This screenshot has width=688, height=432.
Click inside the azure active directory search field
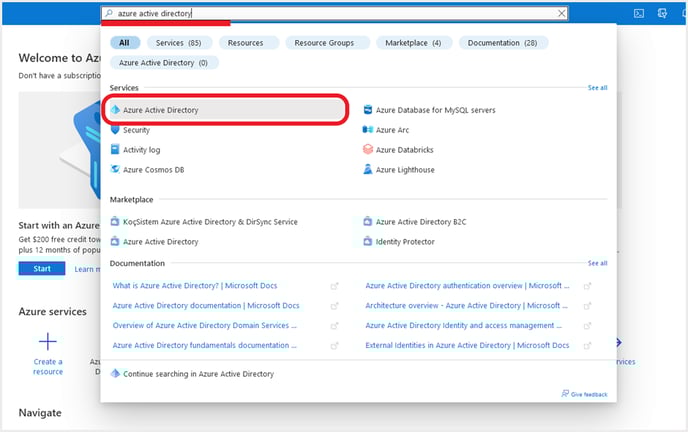[333, 13]
